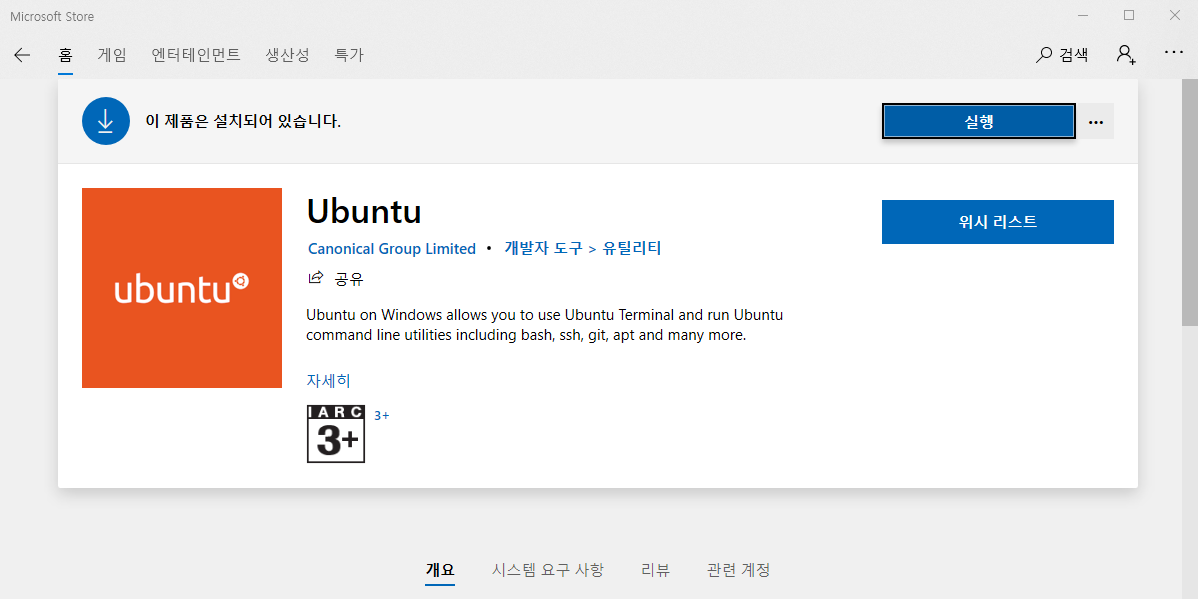Viewport: 1198px width, 599px height.
Task: Select the 개요 section tab
Action: click(440, 570)
